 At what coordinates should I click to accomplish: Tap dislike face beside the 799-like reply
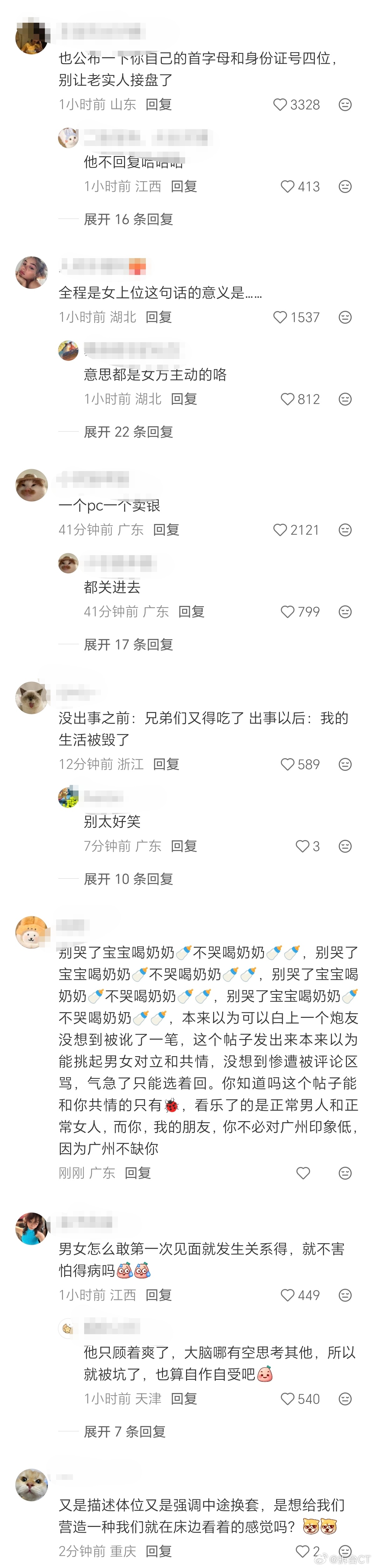(x=345, y=612)
